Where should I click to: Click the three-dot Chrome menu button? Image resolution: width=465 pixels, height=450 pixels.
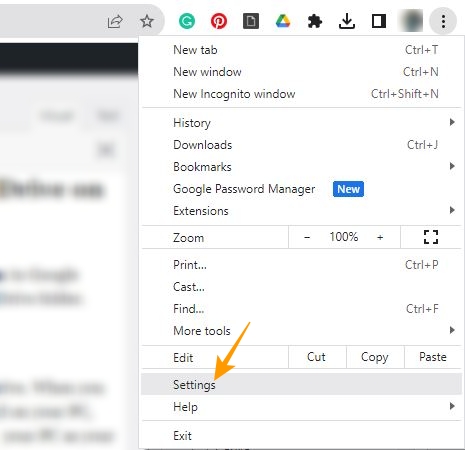tap(443, 22)
